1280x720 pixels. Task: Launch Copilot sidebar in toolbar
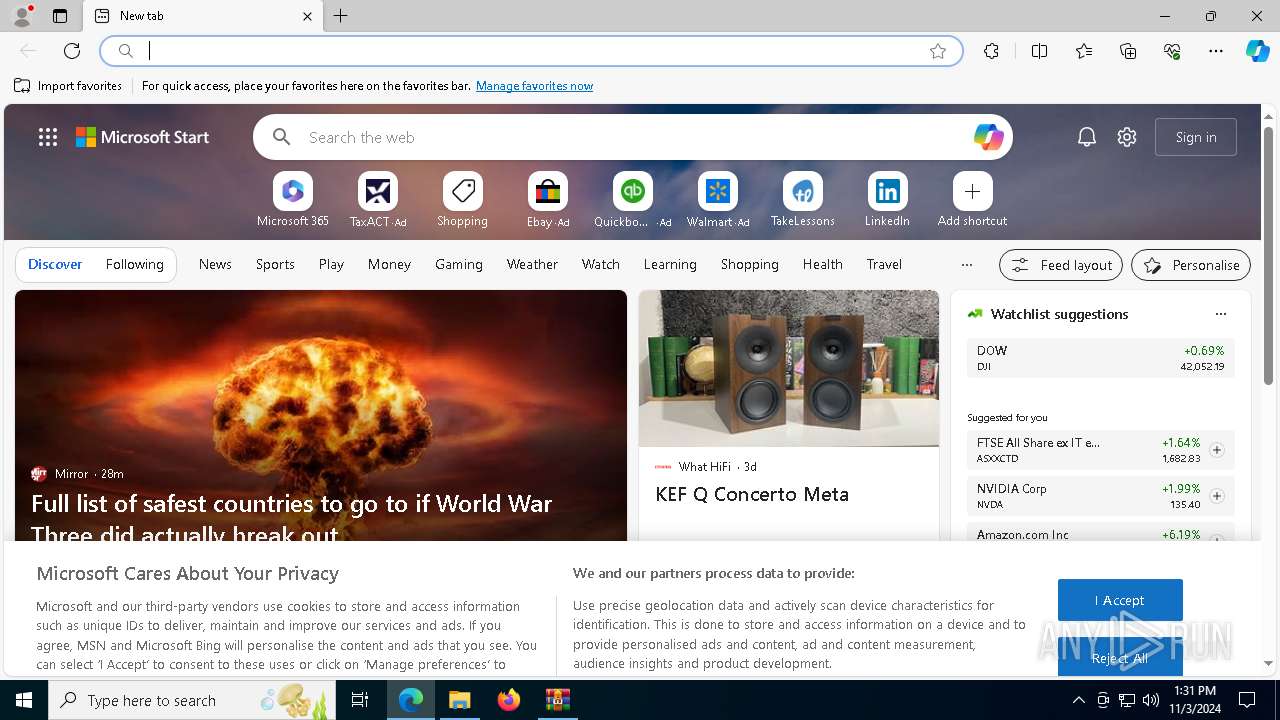coord(1257,51)
